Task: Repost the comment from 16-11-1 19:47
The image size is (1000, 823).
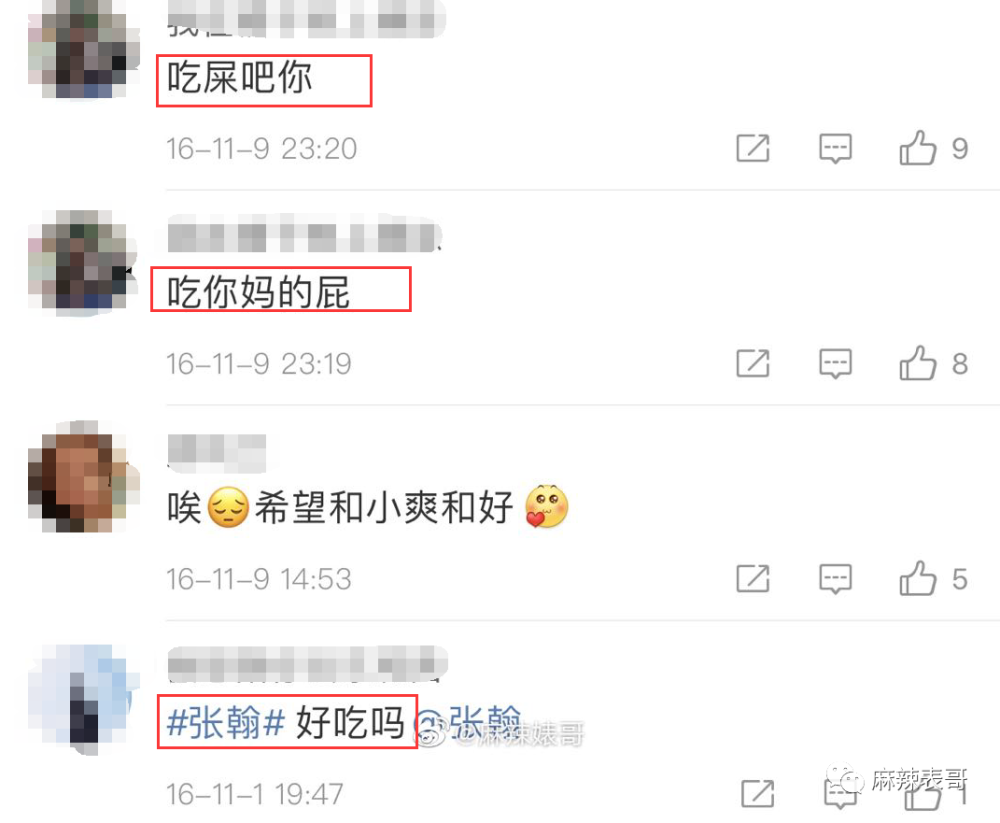Action: (x=758, y=794)
